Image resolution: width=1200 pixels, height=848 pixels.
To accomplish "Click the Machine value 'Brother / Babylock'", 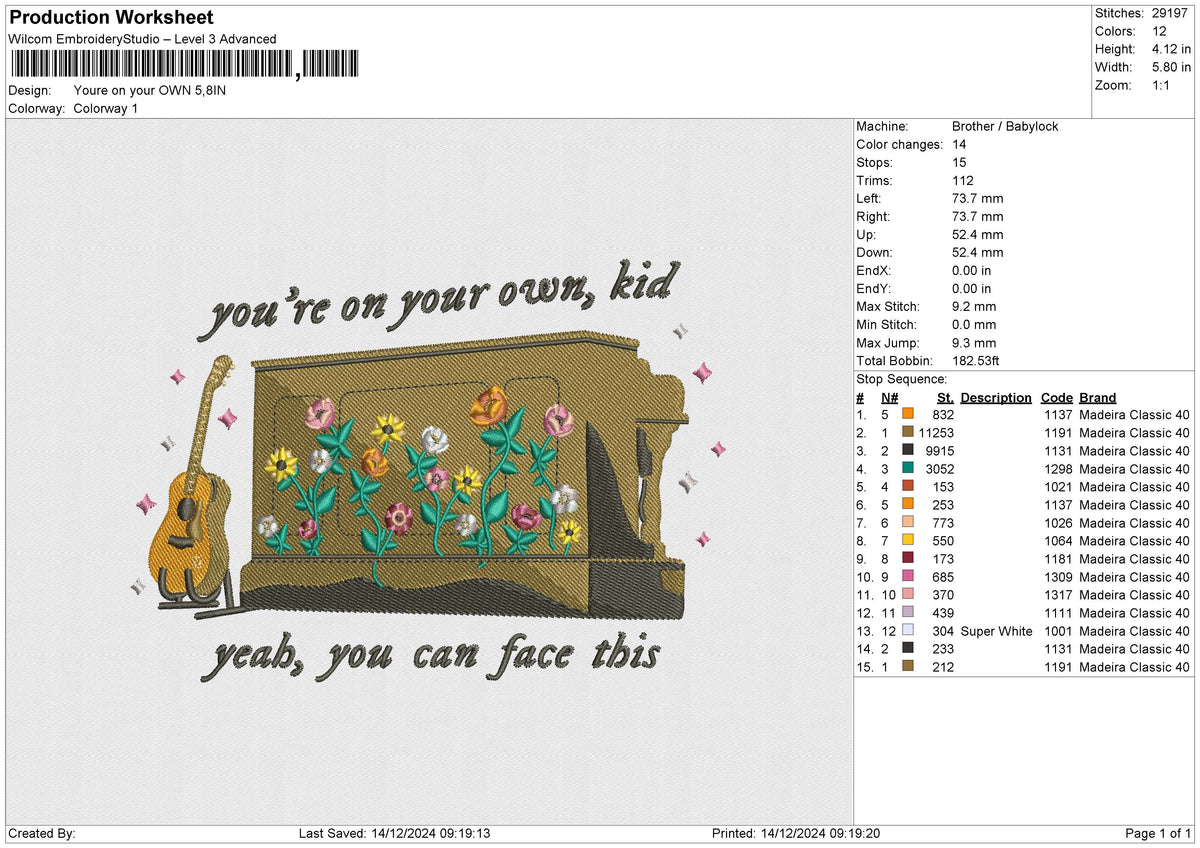I will click(x=1005, y=126).
